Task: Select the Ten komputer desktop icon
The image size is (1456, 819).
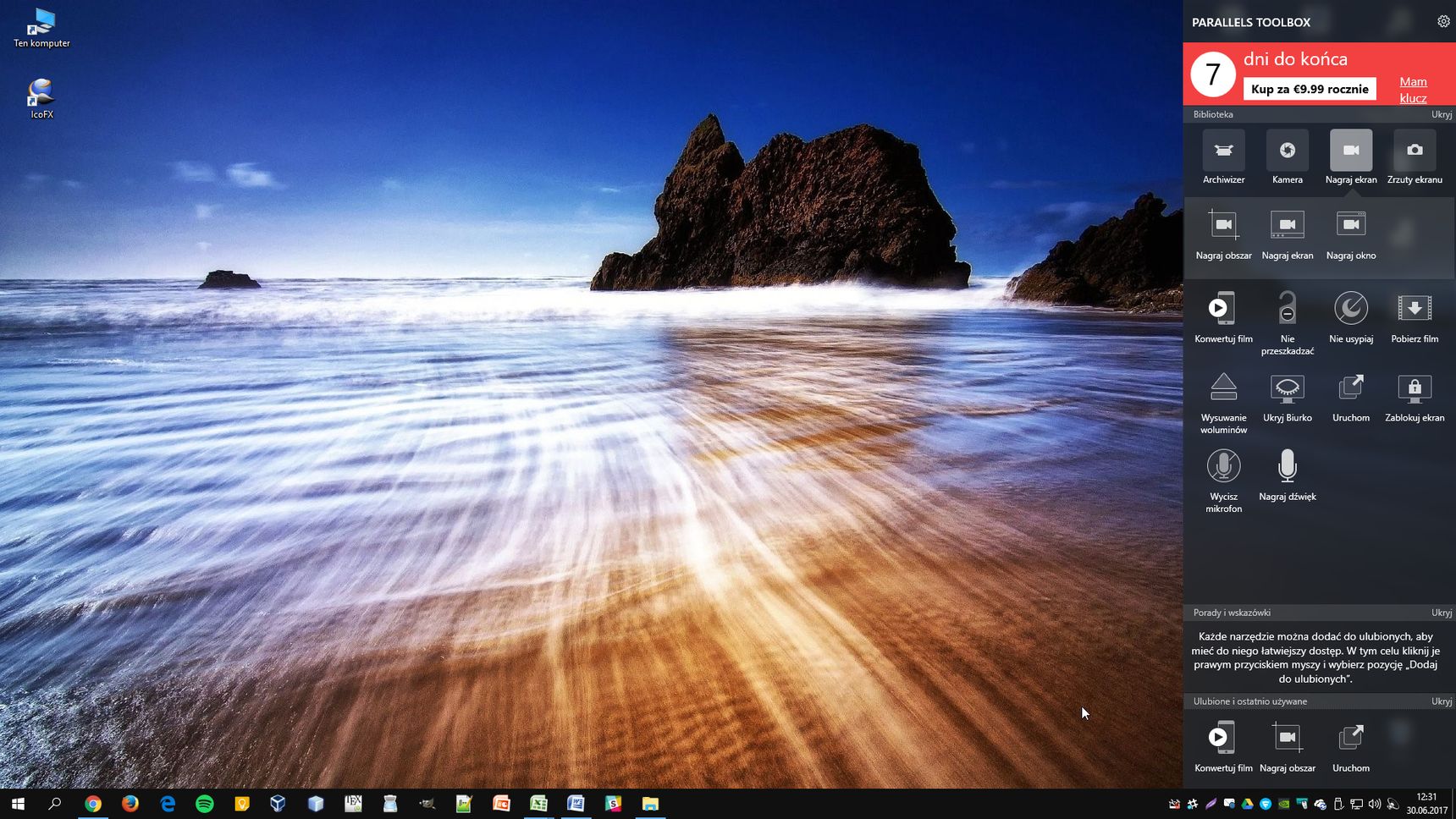Action: point(41,28)
